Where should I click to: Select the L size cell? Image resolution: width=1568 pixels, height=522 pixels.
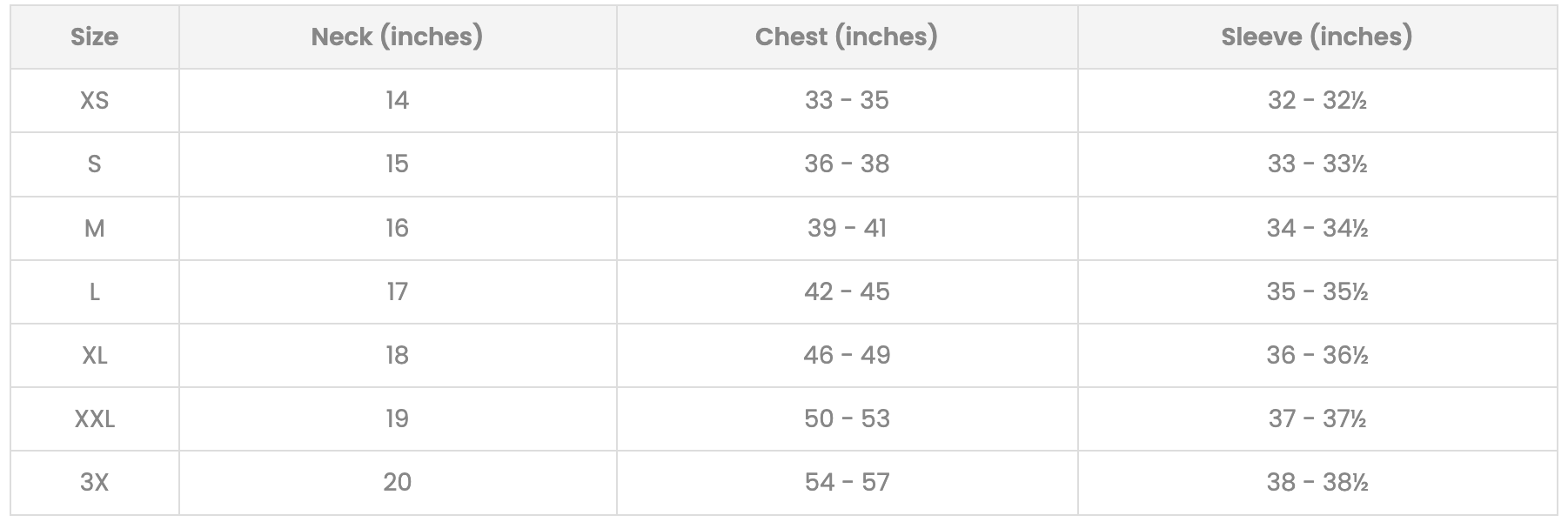point(94,291)
